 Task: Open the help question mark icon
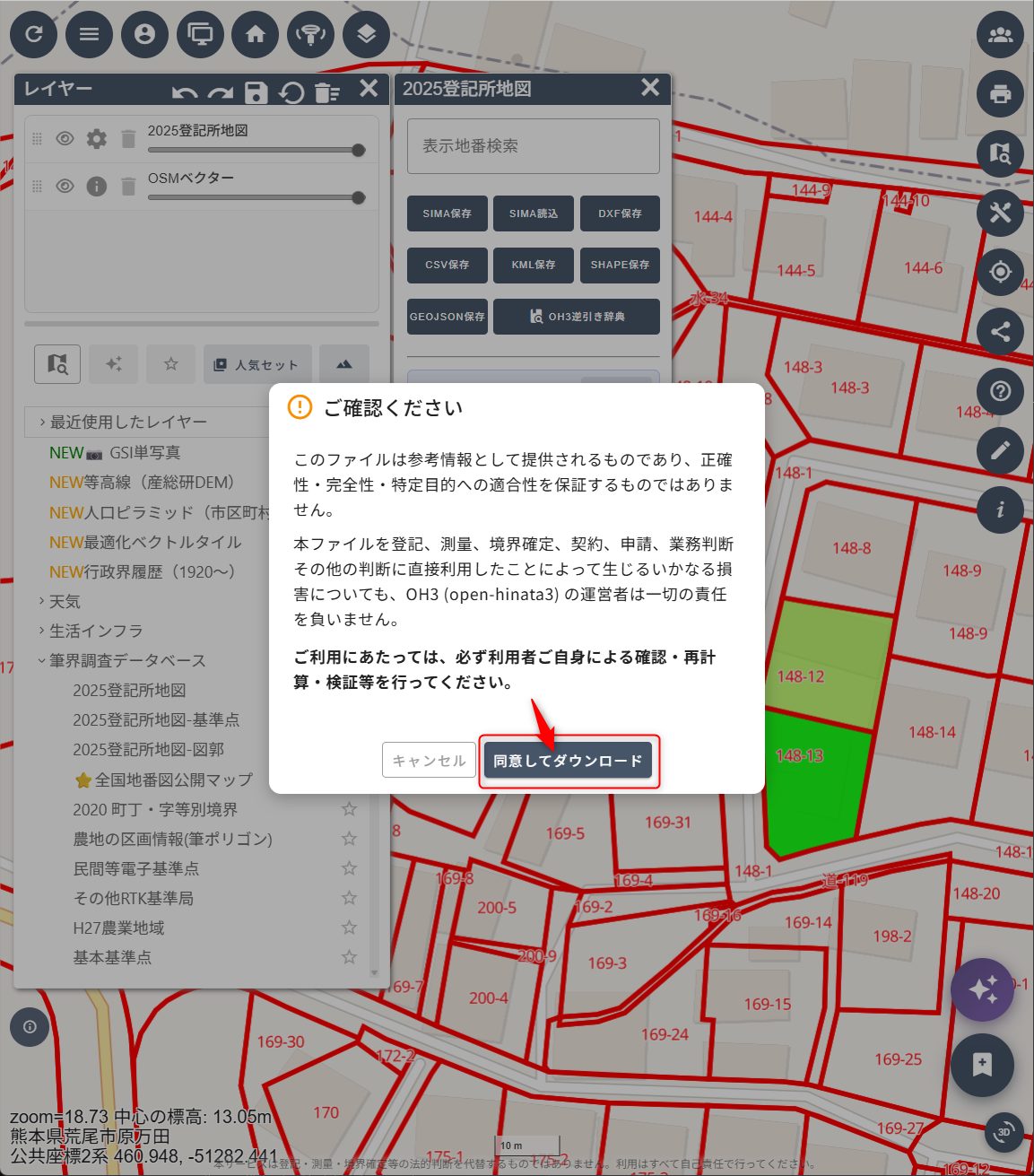coord(1000,391)
